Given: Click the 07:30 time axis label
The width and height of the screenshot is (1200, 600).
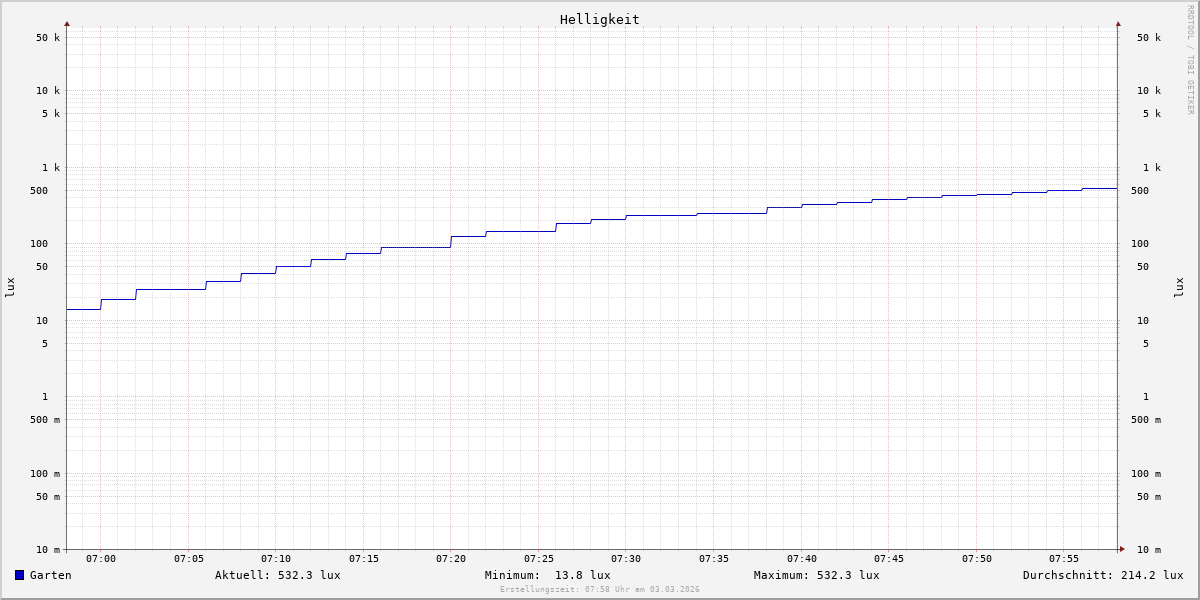Looking at the screenshot, I should (x=626, y=559).
